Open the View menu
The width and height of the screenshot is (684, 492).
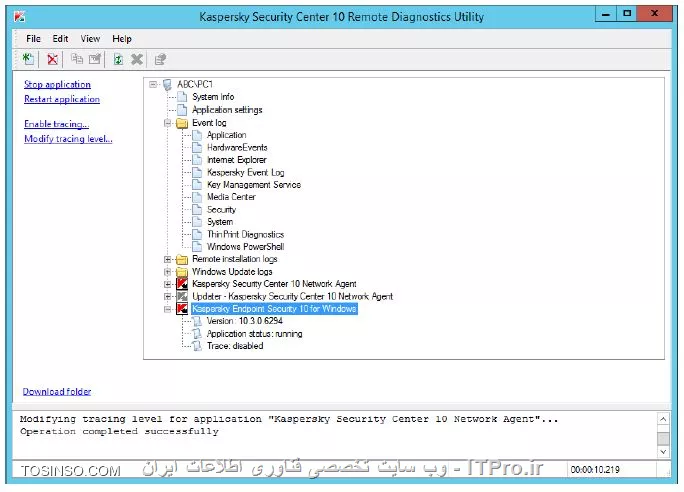click(x=90, y=39)
